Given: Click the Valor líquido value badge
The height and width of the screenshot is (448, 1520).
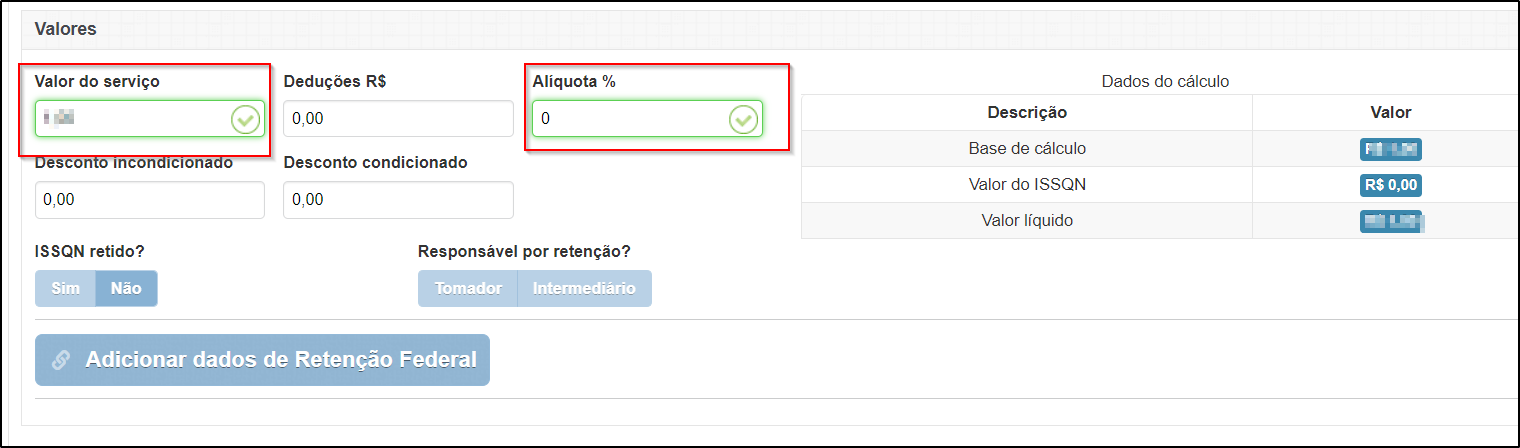Looking at the screenshot, I should 1391,221.
